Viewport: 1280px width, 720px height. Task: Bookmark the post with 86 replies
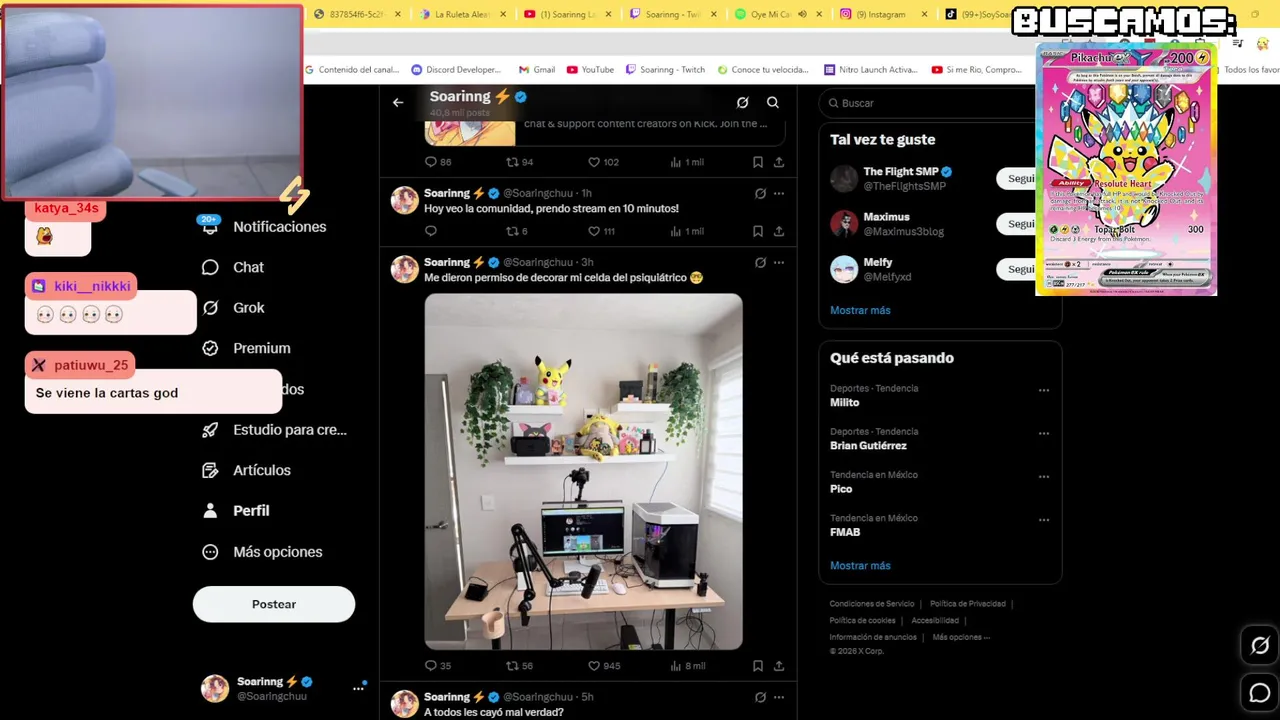758,162
